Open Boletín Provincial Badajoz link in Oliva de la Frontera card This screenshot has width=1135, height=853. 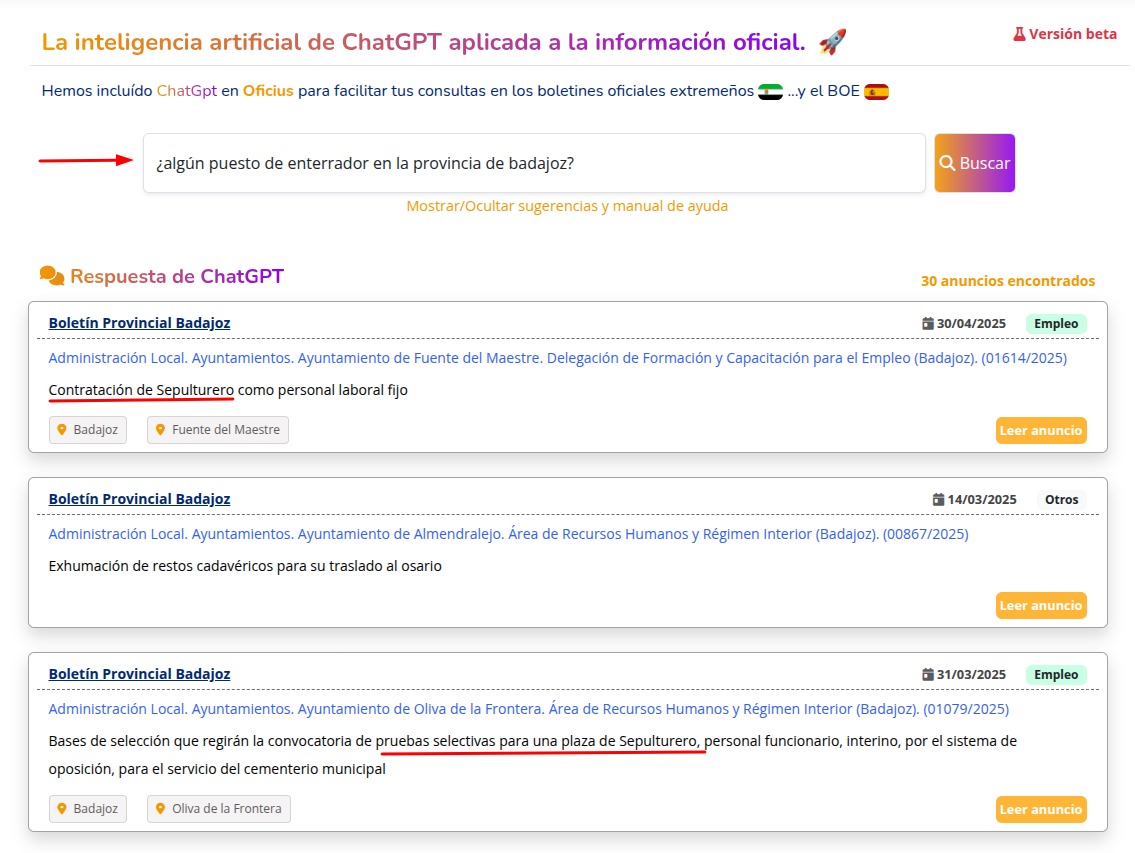[139, 674]
